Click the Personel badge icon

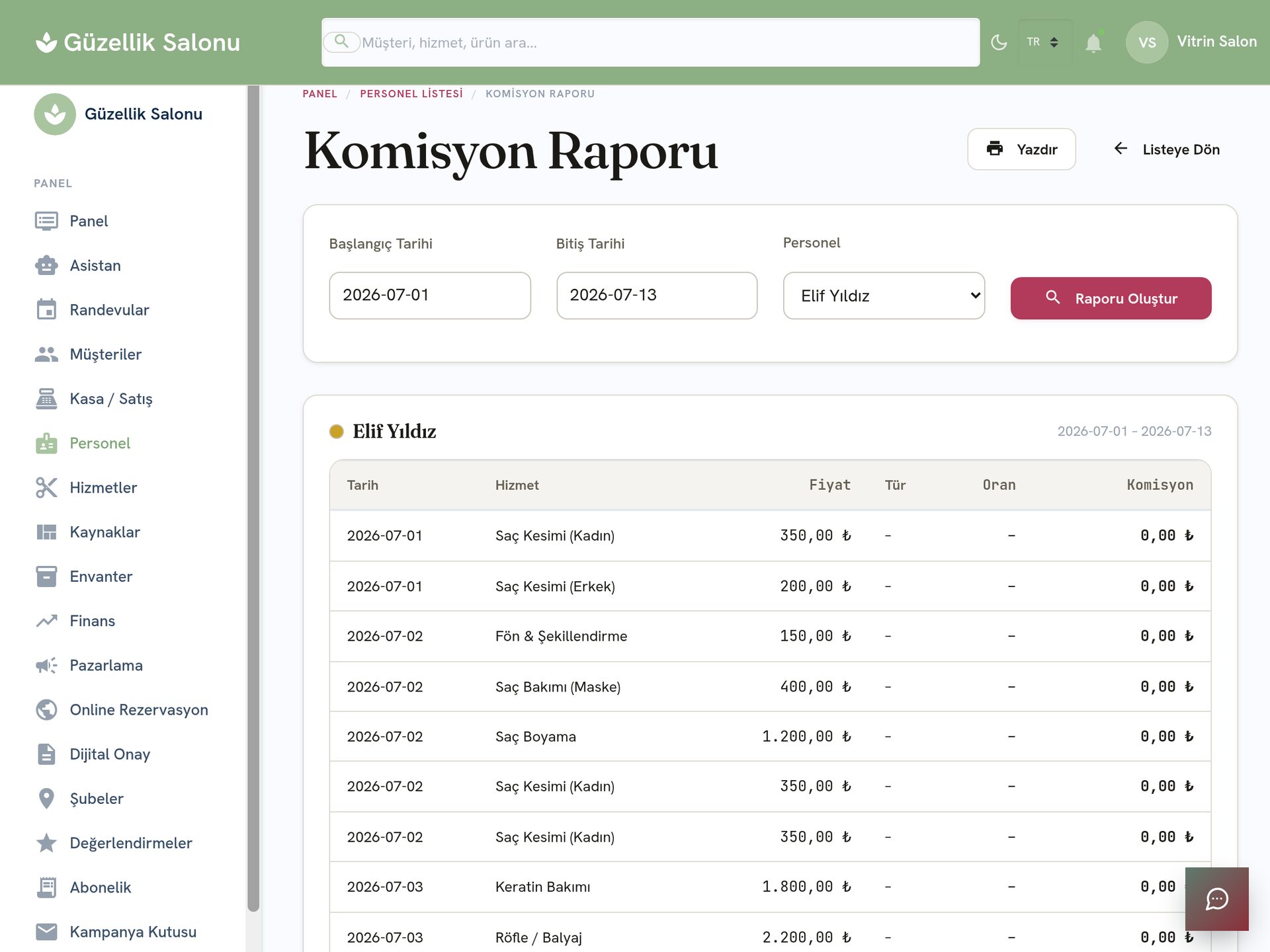pos(46,442)
